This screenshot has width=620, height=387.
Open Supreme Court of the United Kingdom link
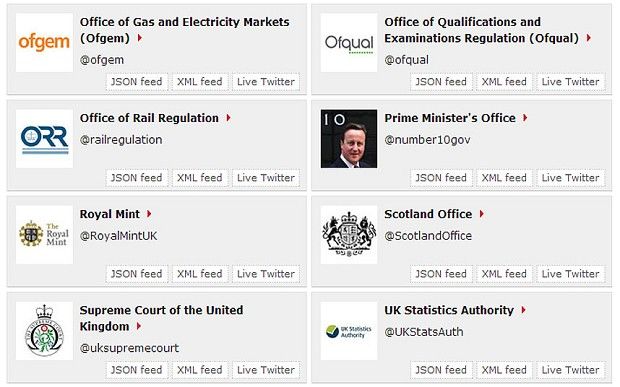coord(161,318)
